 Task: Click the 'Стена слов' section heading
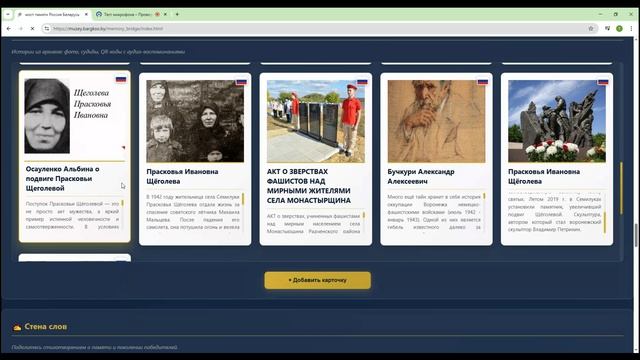click(x=46, y=327)
